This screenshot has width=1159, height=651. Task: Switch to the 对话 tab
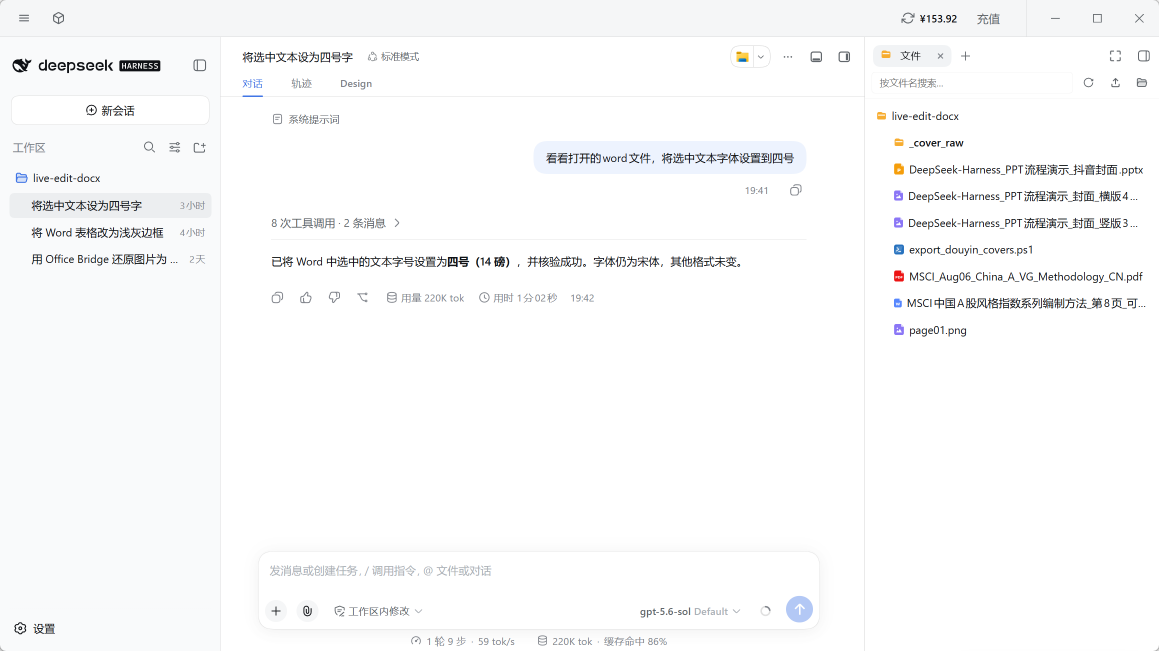coord(253,83)
